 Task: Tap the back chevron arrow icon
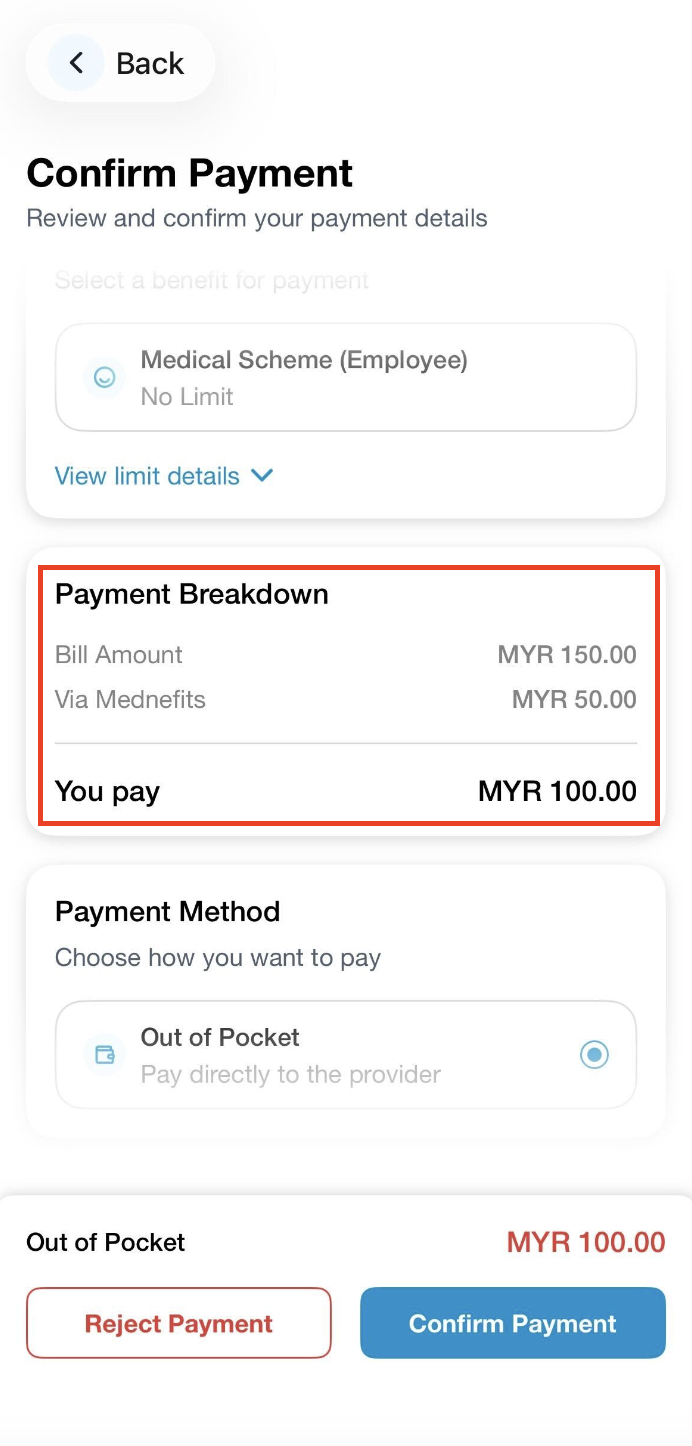tap(76, 63)
